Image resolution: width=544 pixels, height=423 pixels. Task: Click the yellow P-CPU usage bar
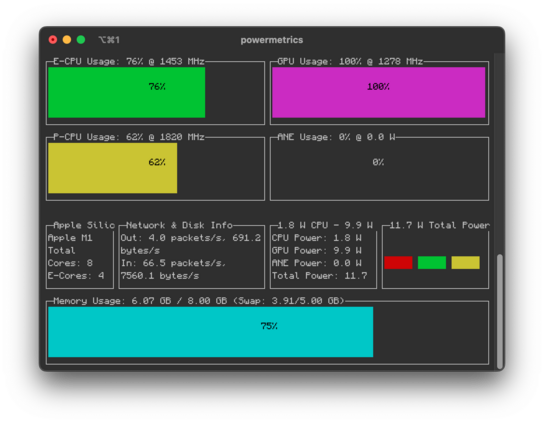(x=112, y=168)
